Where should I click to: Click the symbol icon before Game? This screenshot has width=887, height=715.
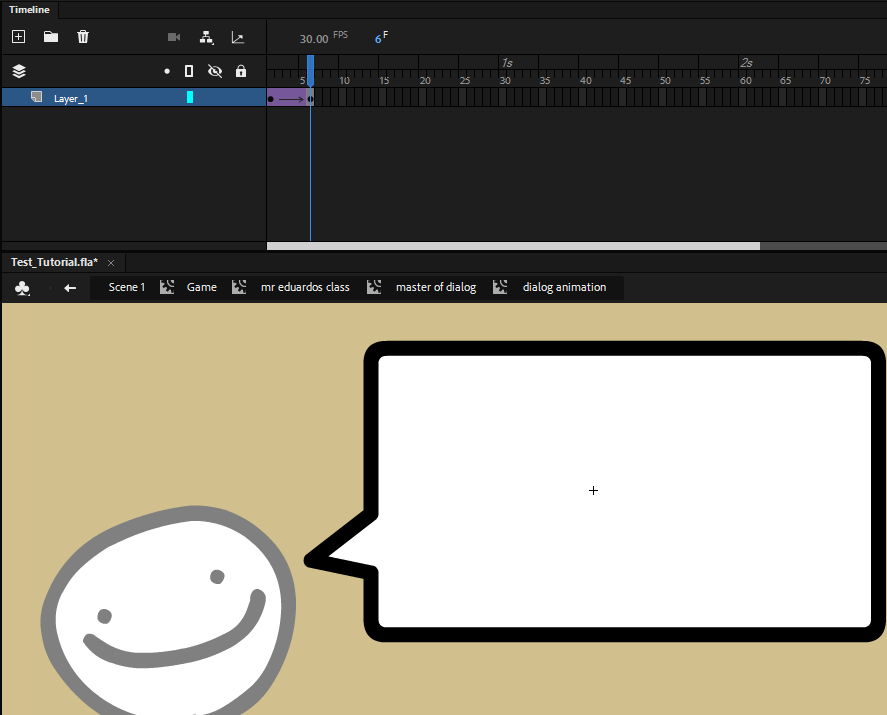[x=167, y=287]
